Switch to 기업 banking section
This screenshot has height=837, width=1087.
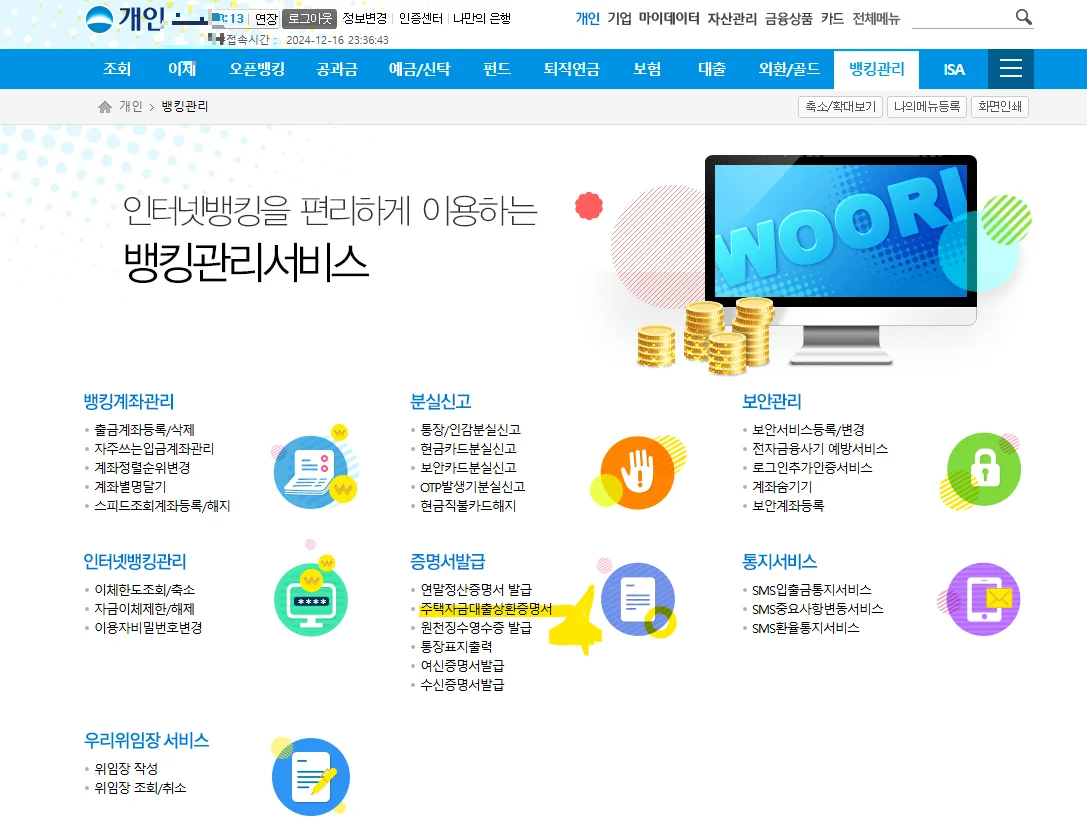click(619, 19)
